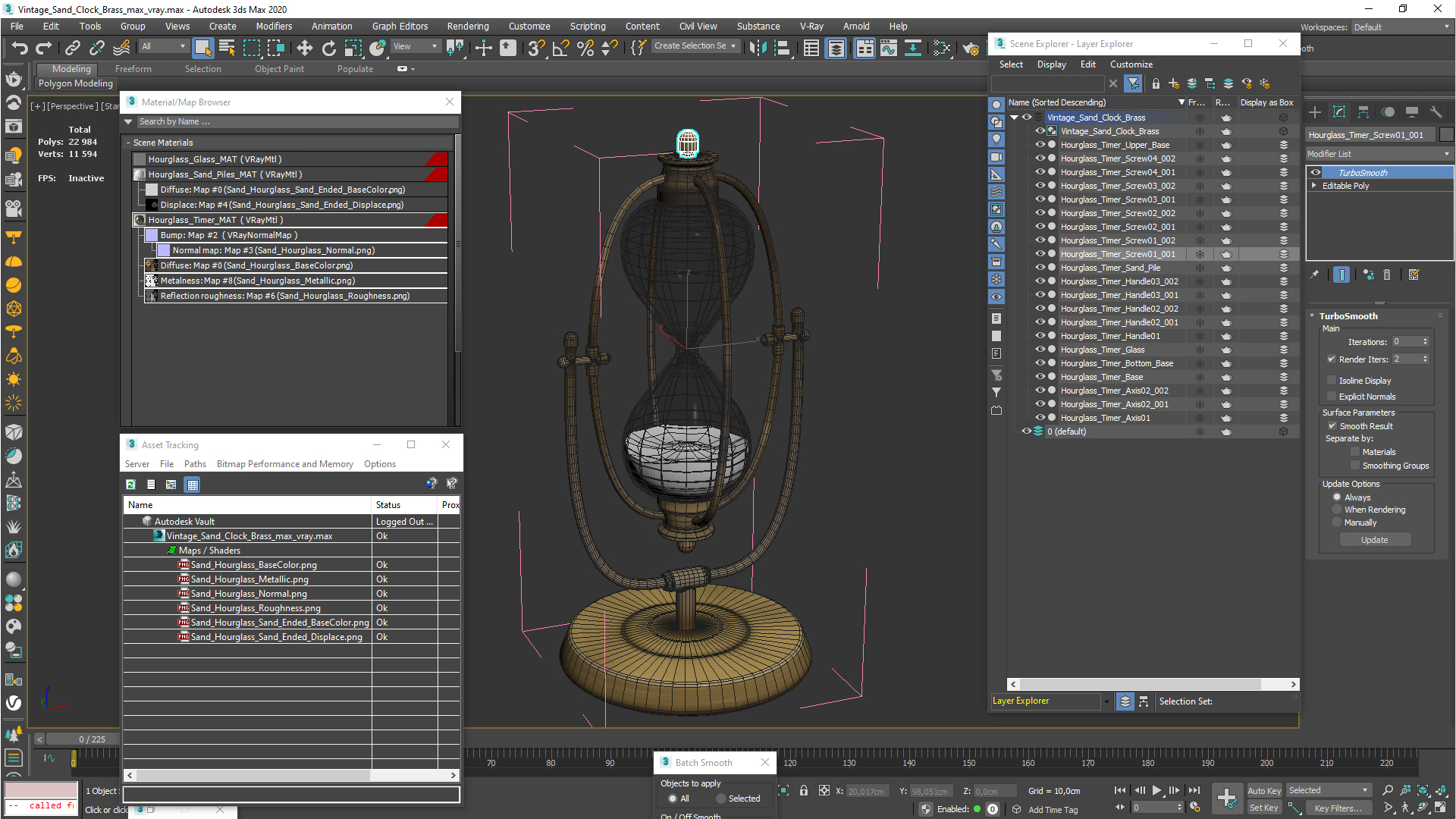The height and width of the screenshot is (819, 1456).
Task: Toggle selection filter in Scene Explorer search bar
Action: (1133, 83)
